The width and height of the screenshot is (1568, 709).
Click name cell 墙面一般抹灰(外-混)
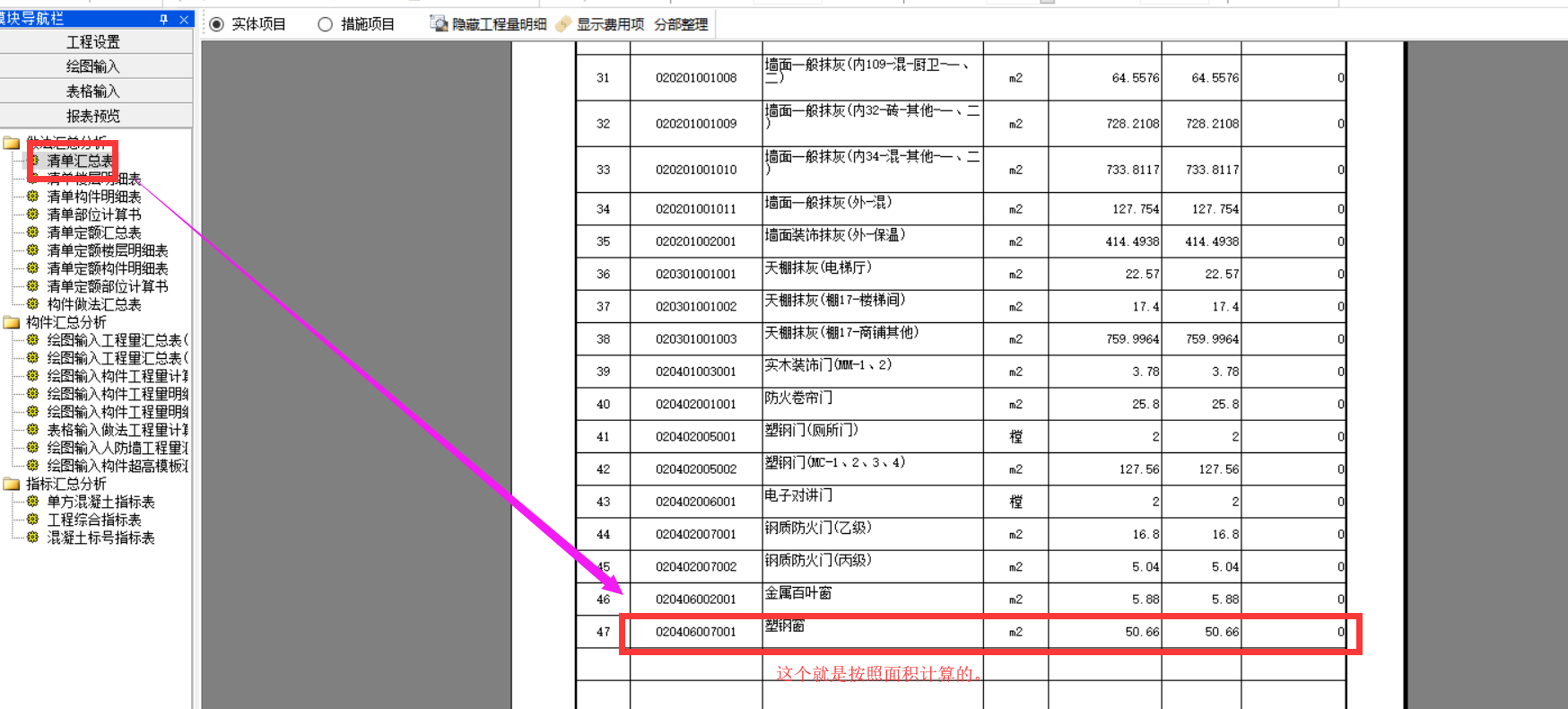873,209
